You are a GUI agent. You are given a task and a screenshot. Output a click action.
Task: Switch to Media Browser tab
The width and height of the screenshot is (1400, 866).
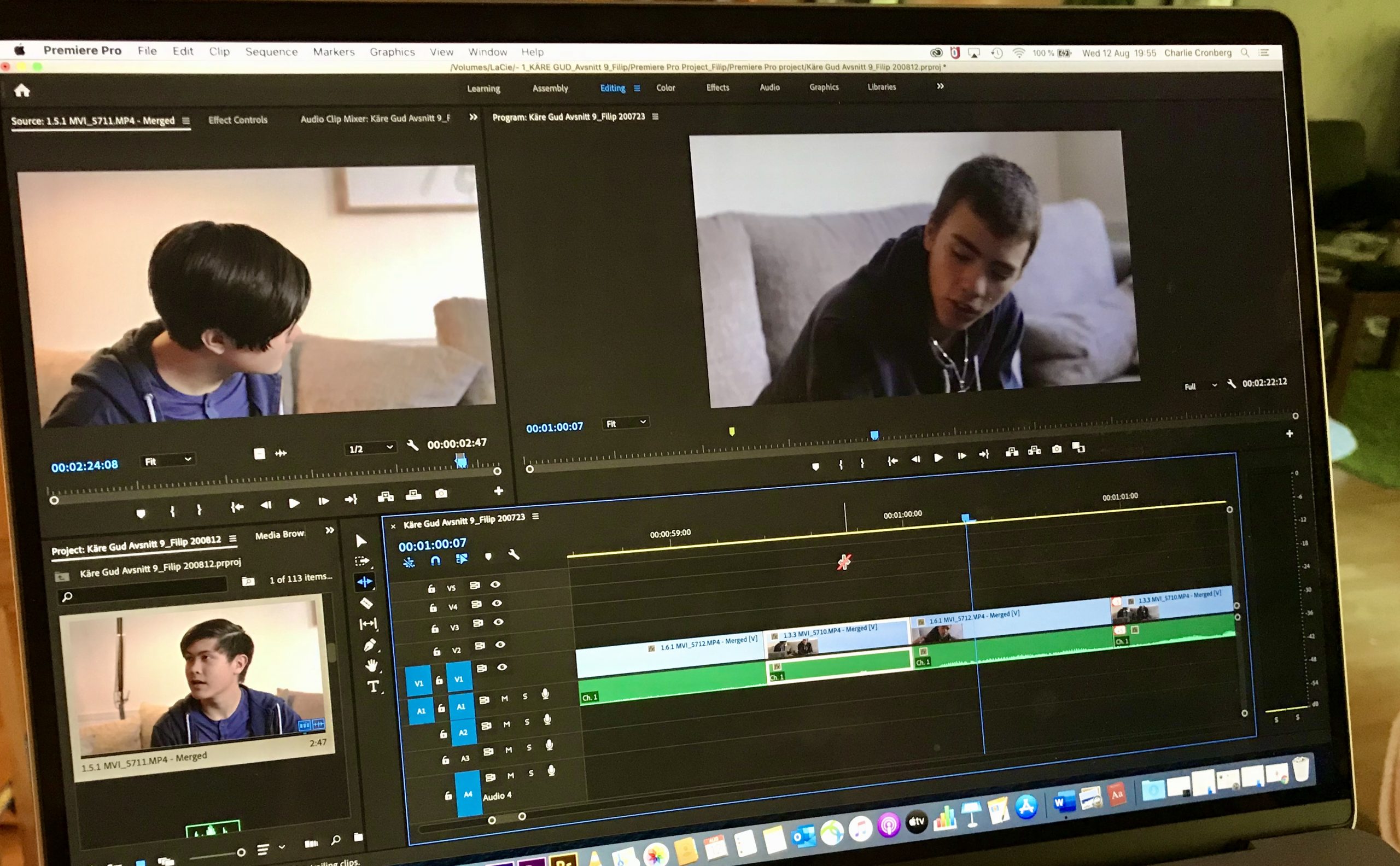[x=280, y=534]
